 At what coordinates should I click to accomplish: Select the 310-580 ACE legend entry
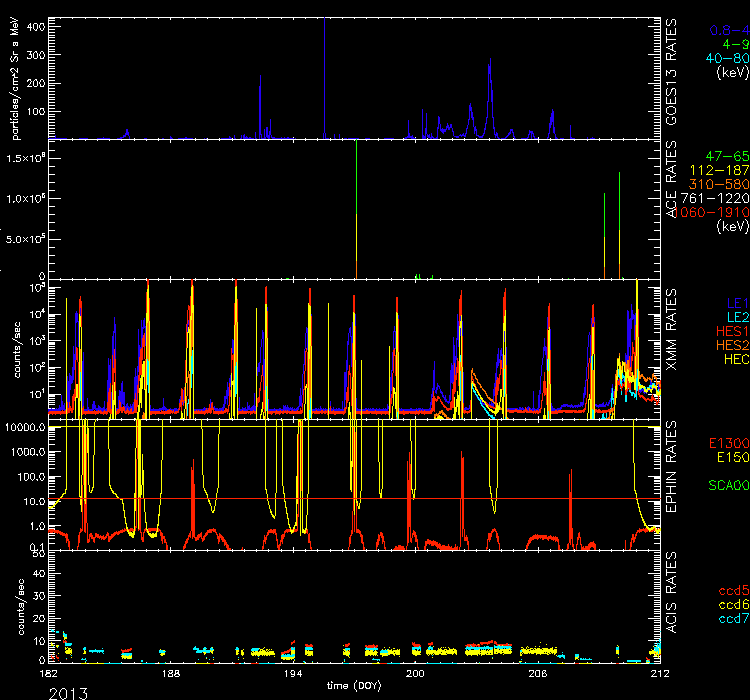pyautogui.click(x=720, y=184)
